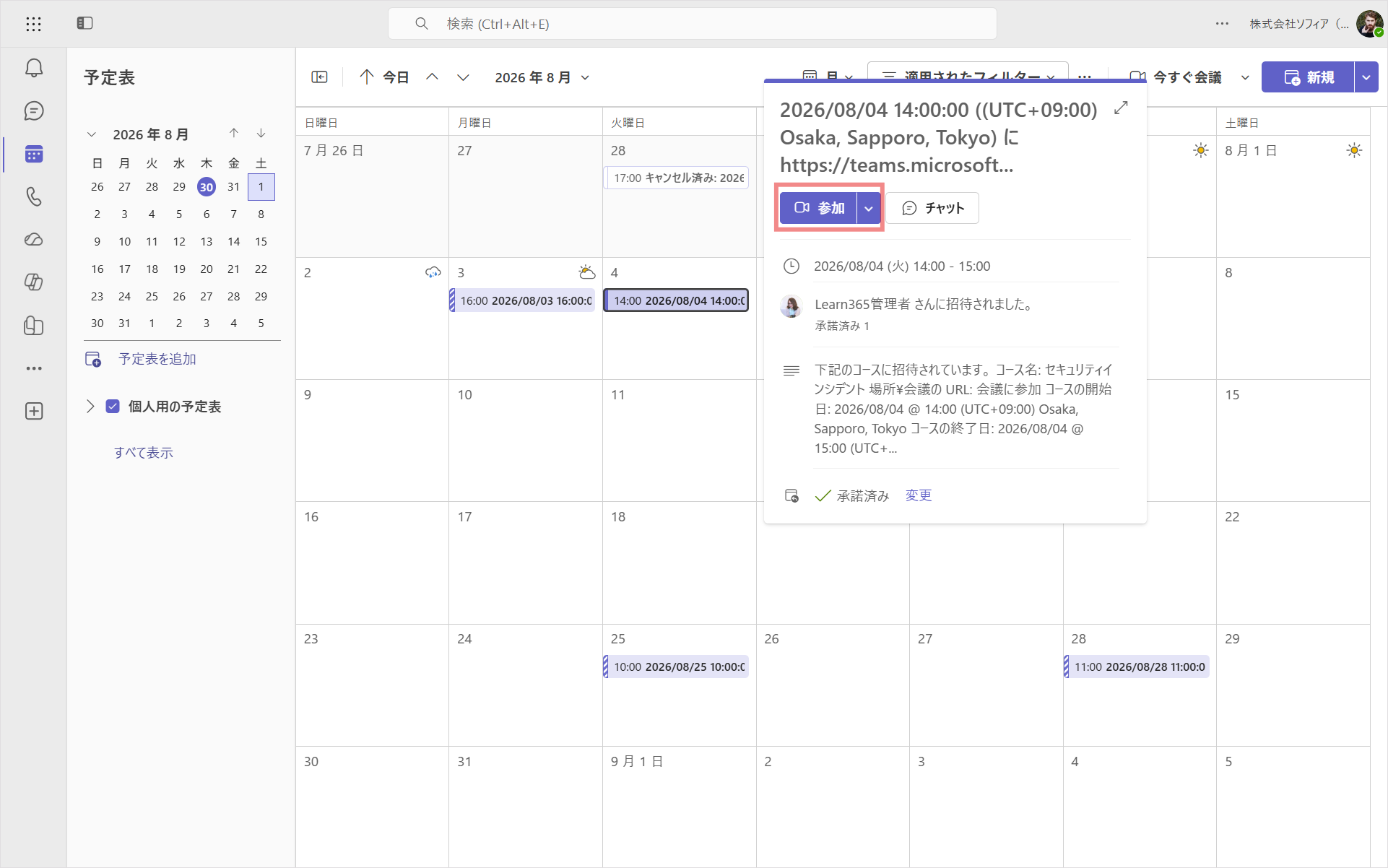
Task: Create a new event with 新規
Action: (1308, 77)
